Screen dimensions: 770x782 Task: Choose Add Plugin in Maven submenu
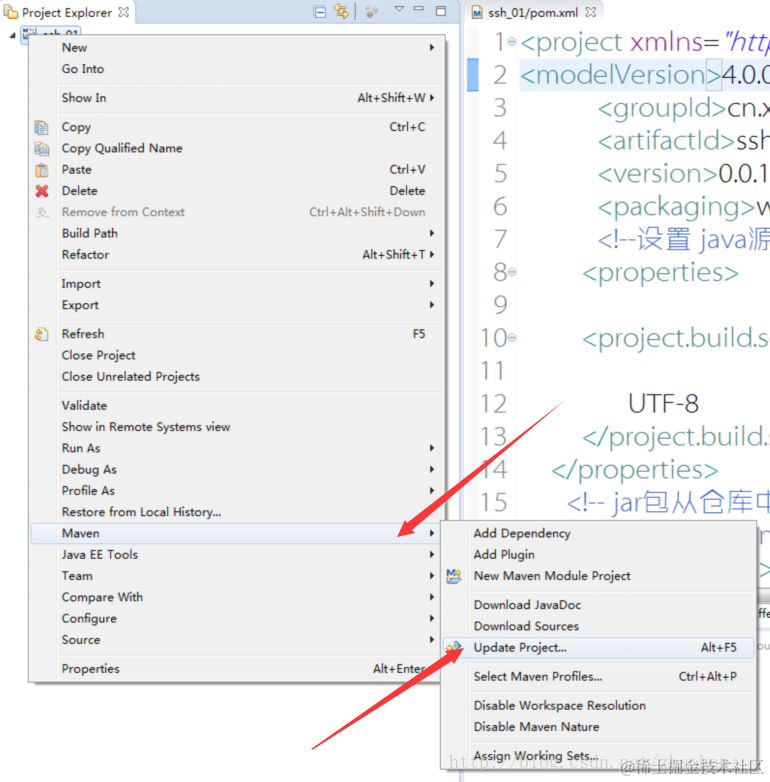coord(598,555)
